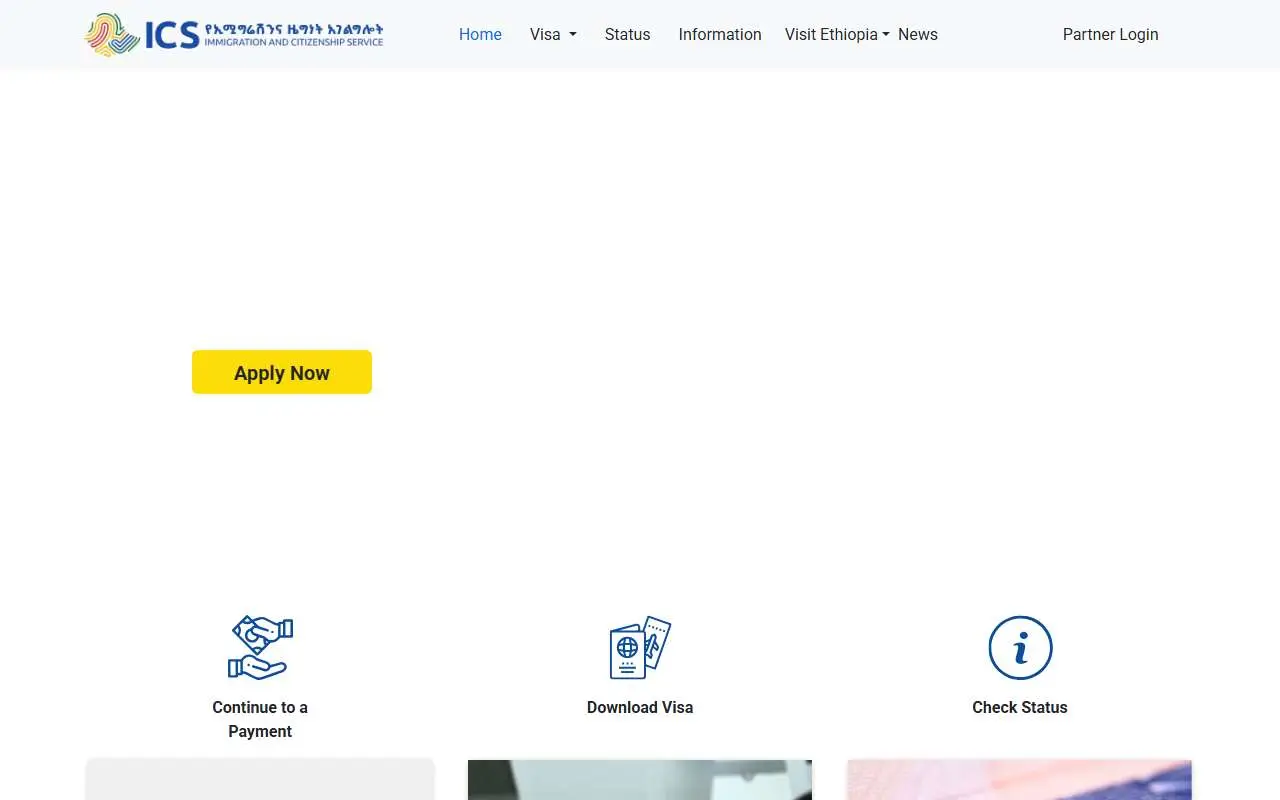Viewport: 1280px width, 800px height.
Task: Open the grey card below Continue to a Payment
Action: (x=260, y=780)
